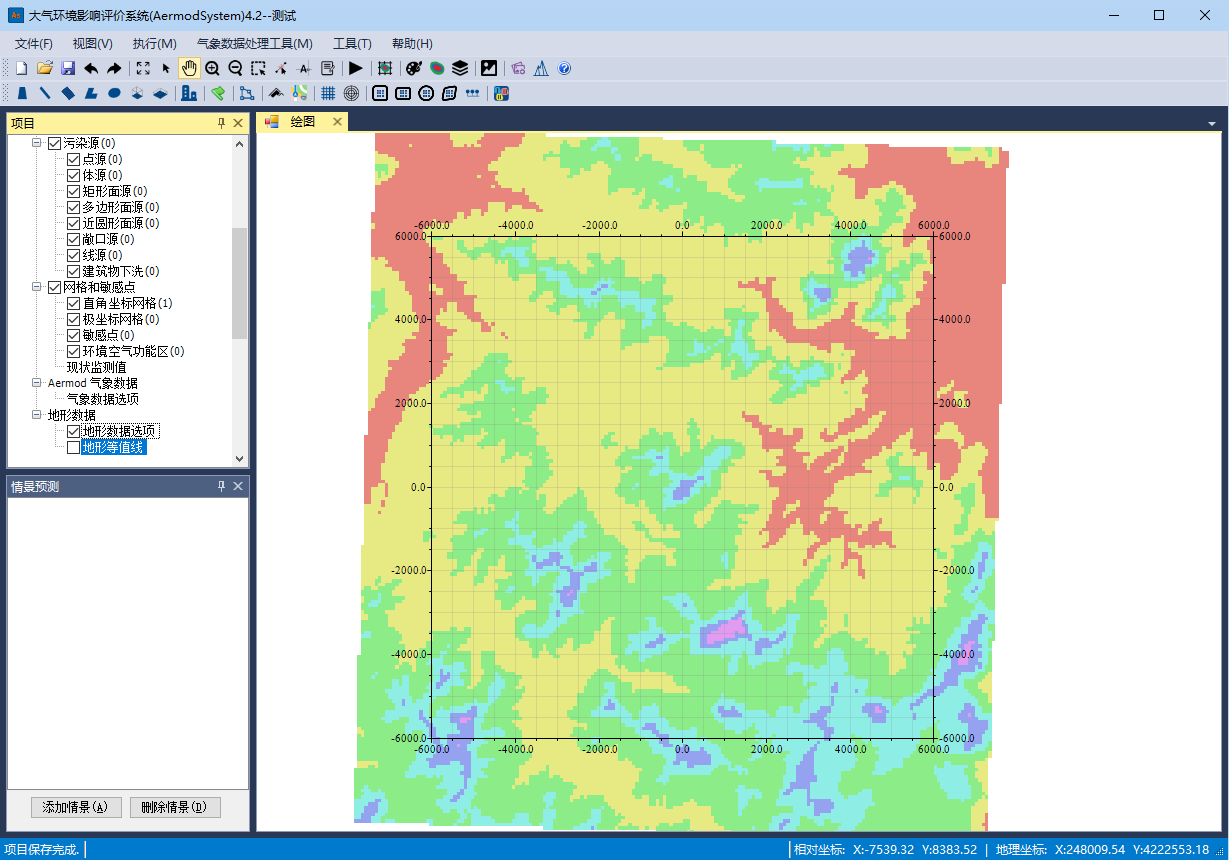Select the polar grid target icon

click(x=351, y=93)
